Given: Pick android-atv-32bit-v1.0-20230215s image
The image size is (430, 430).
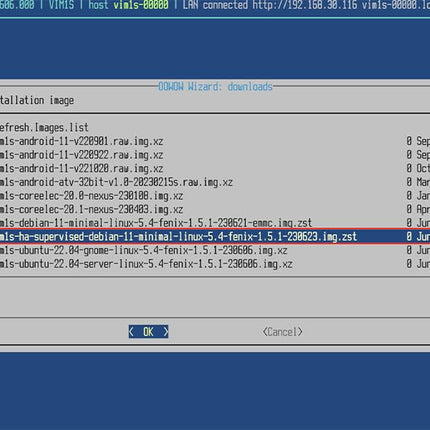Looking at the screenshot, I should (x=215, y=182).
